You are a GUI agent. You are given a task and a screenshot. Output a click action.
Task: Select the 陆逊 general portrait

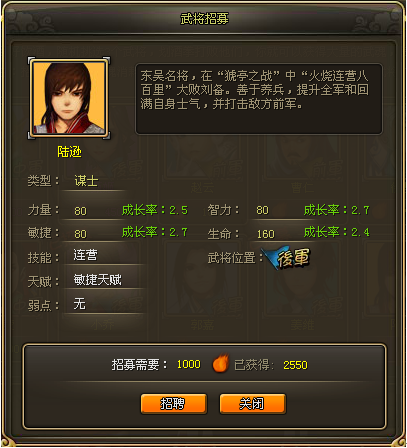(x=69, y=98)
